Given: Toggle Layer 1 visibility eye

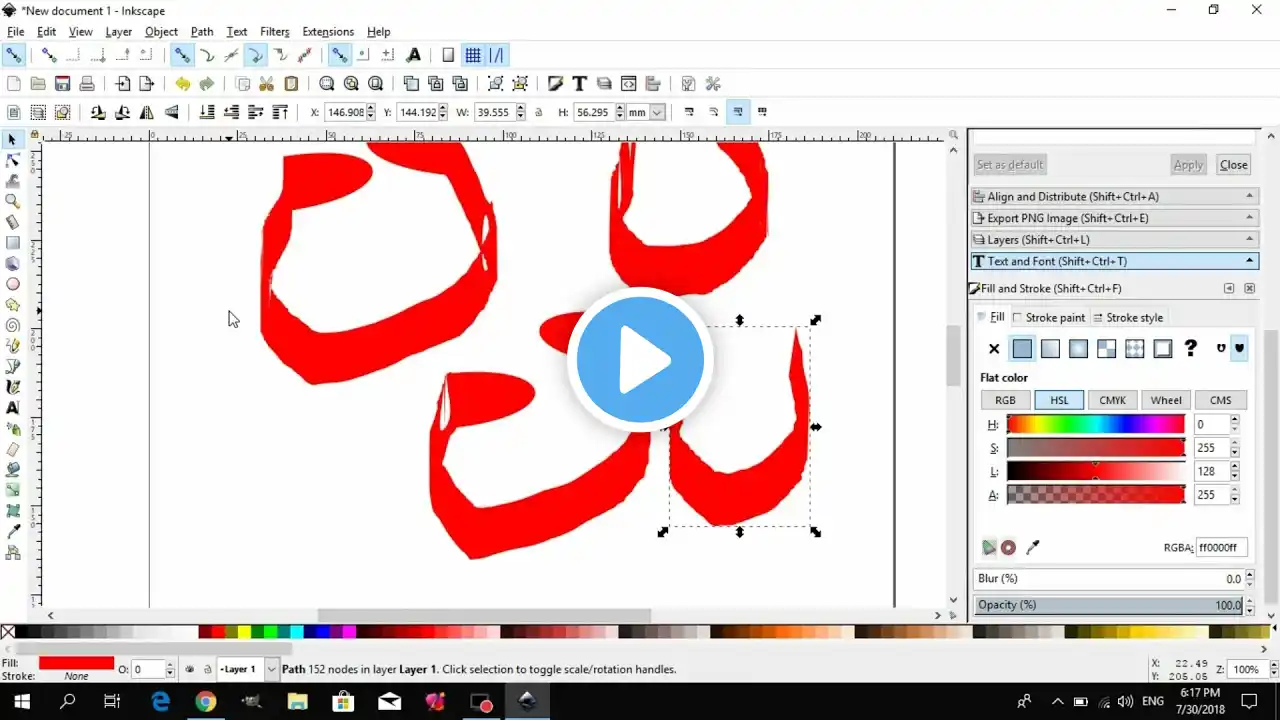Looking at the screenshot, I should (x=190, y=669).
